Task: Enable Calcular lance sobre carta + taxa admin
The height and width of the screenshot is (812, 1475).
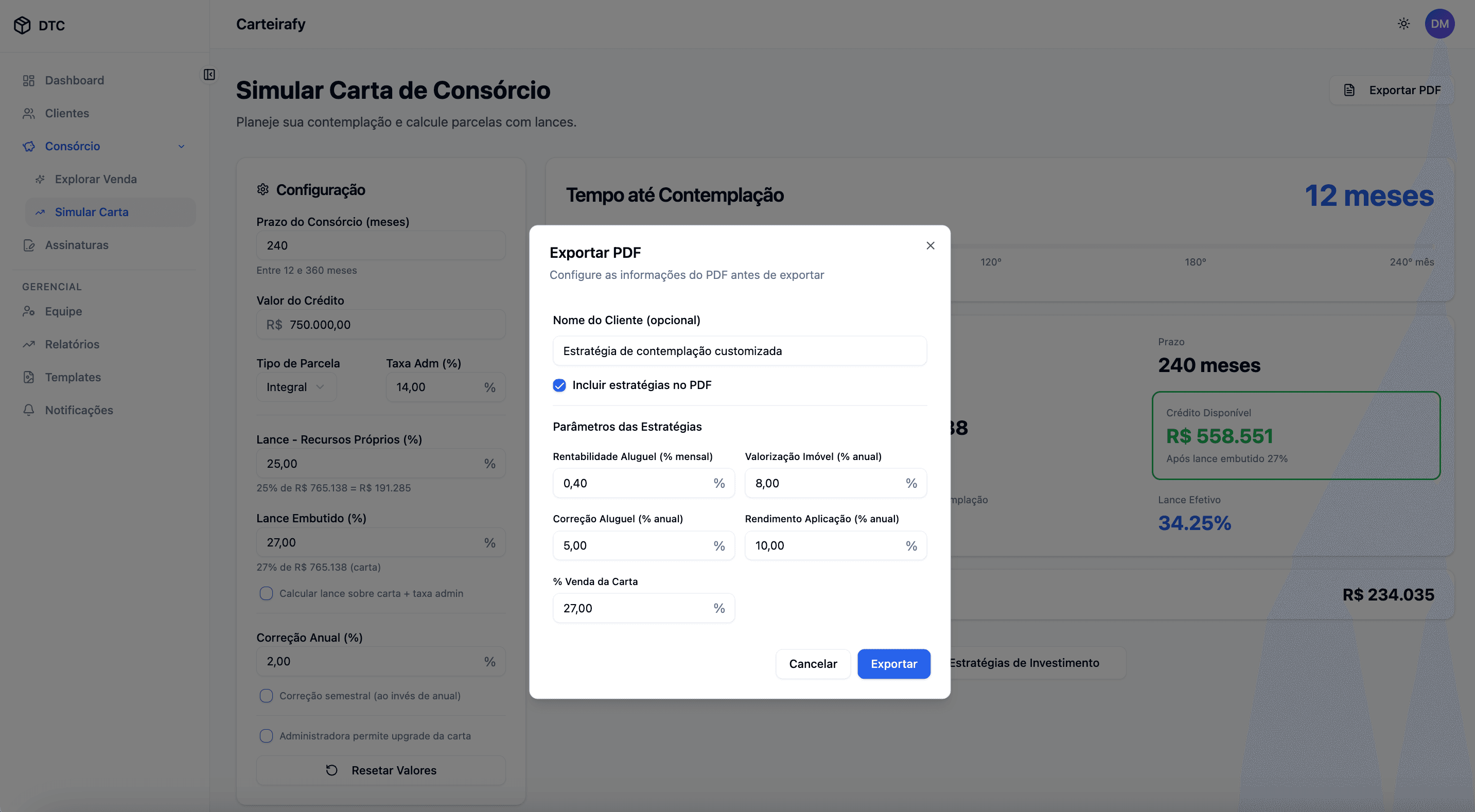Action: click(266, 593)
